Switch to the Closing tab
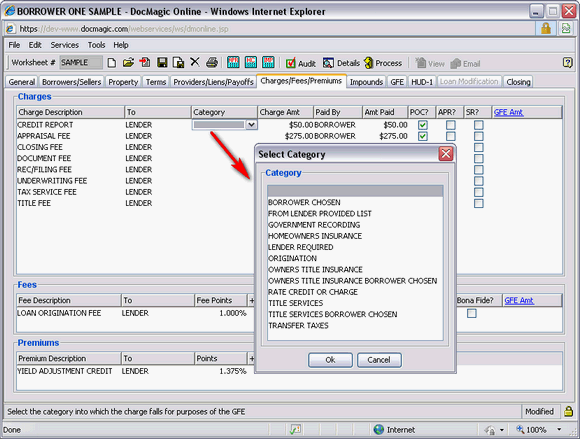The width and height of the screenshot is (580, 439). click(519, 82)
